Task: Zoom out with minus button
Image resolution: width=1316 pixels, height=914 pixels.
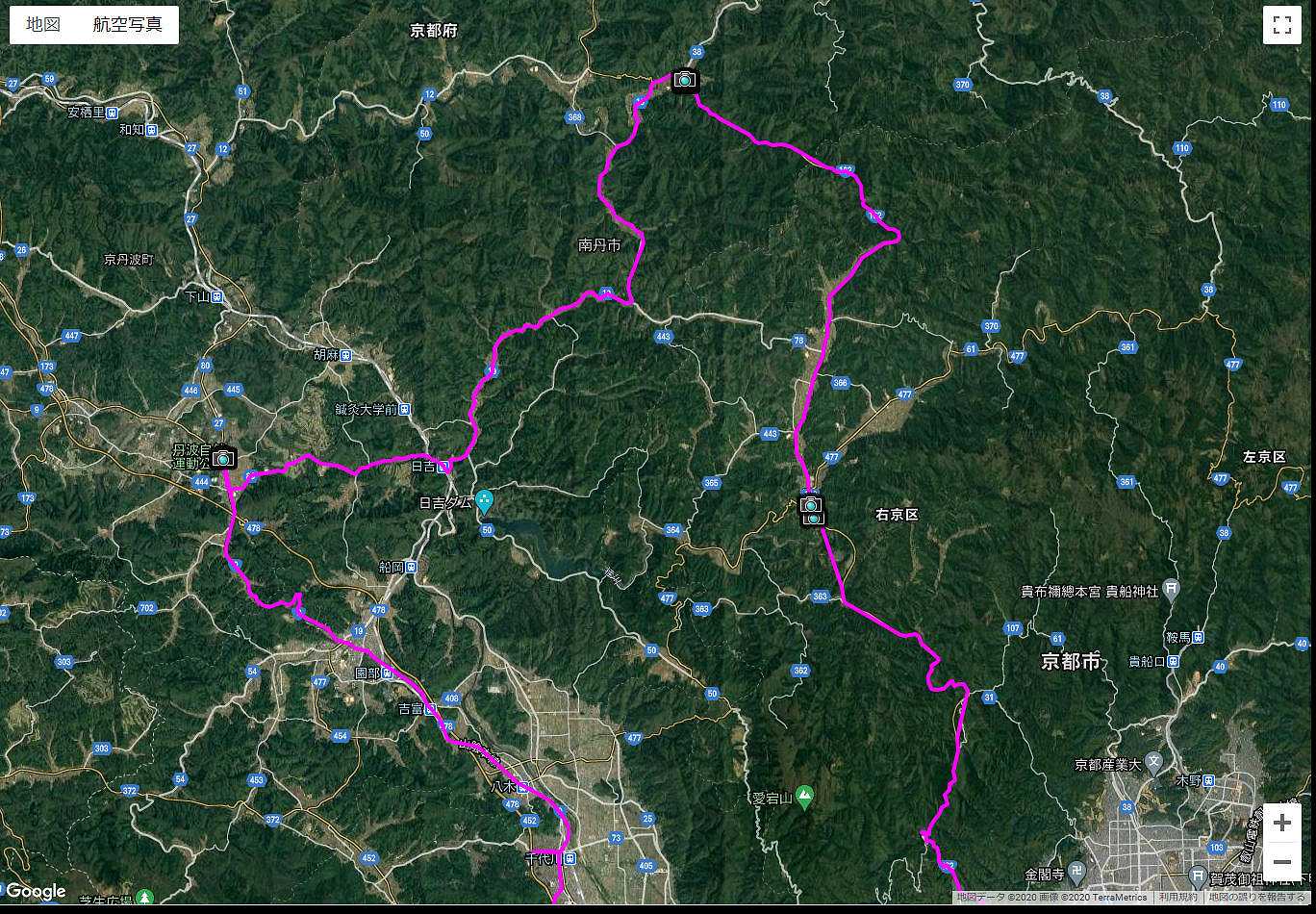Action: coord(1281,861)
